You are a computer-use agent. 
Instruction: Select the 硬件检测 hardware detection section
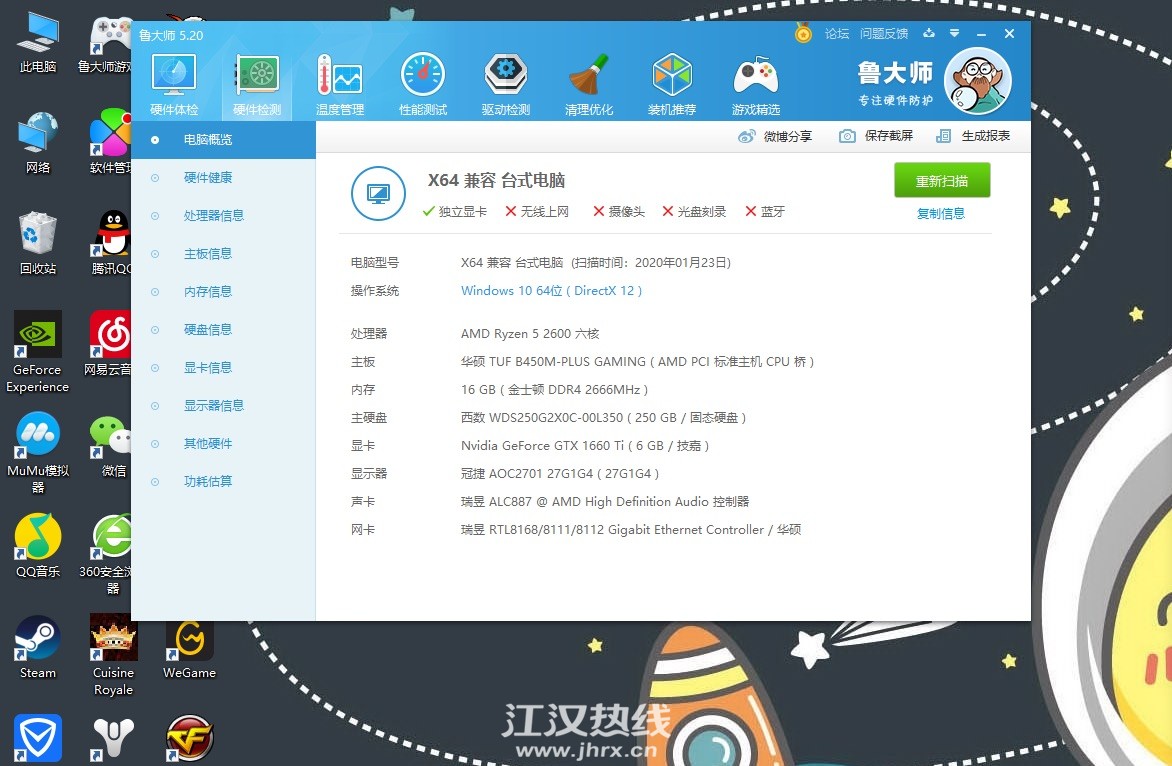pos(257,84)
